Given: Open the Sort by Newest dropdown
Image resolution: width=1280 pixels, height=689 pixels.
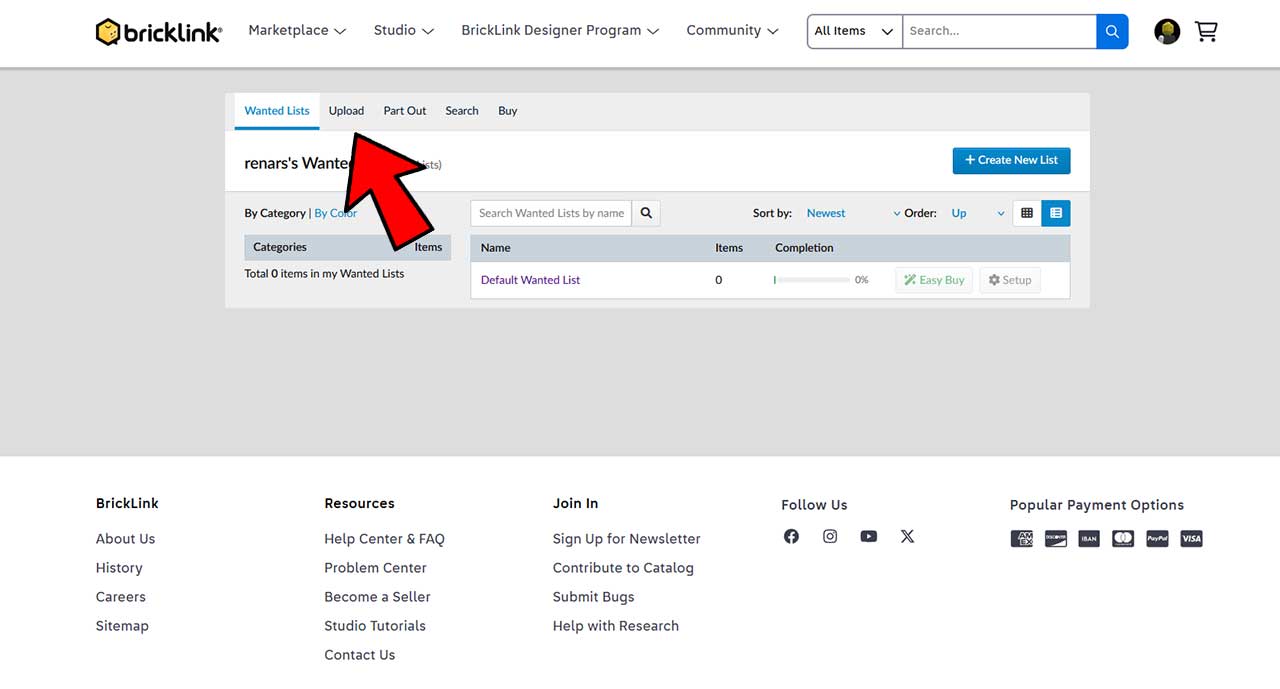Looking at the screenshot, I should [853, 213].
